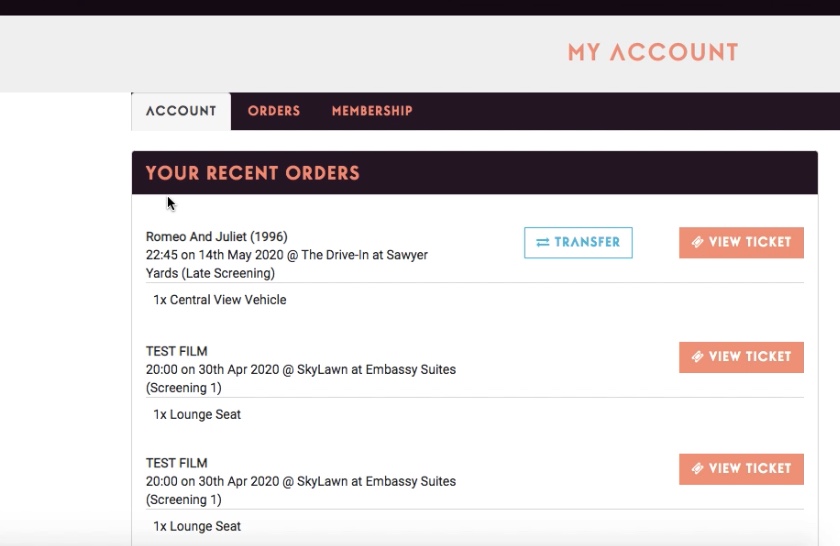Select the second TEST FILM order title
The width and height of the screenshot is (840, 546).
(x=176, y=463)
